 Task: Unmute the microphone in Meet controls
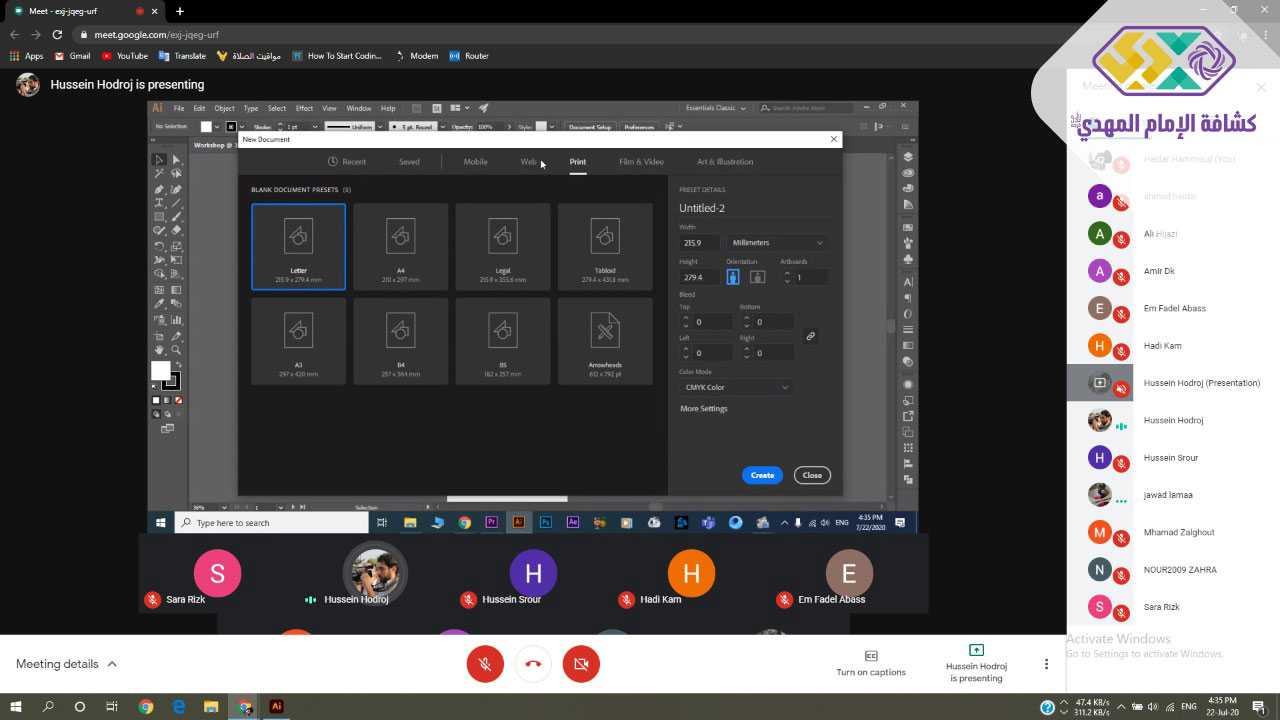[x=485, y=664]
